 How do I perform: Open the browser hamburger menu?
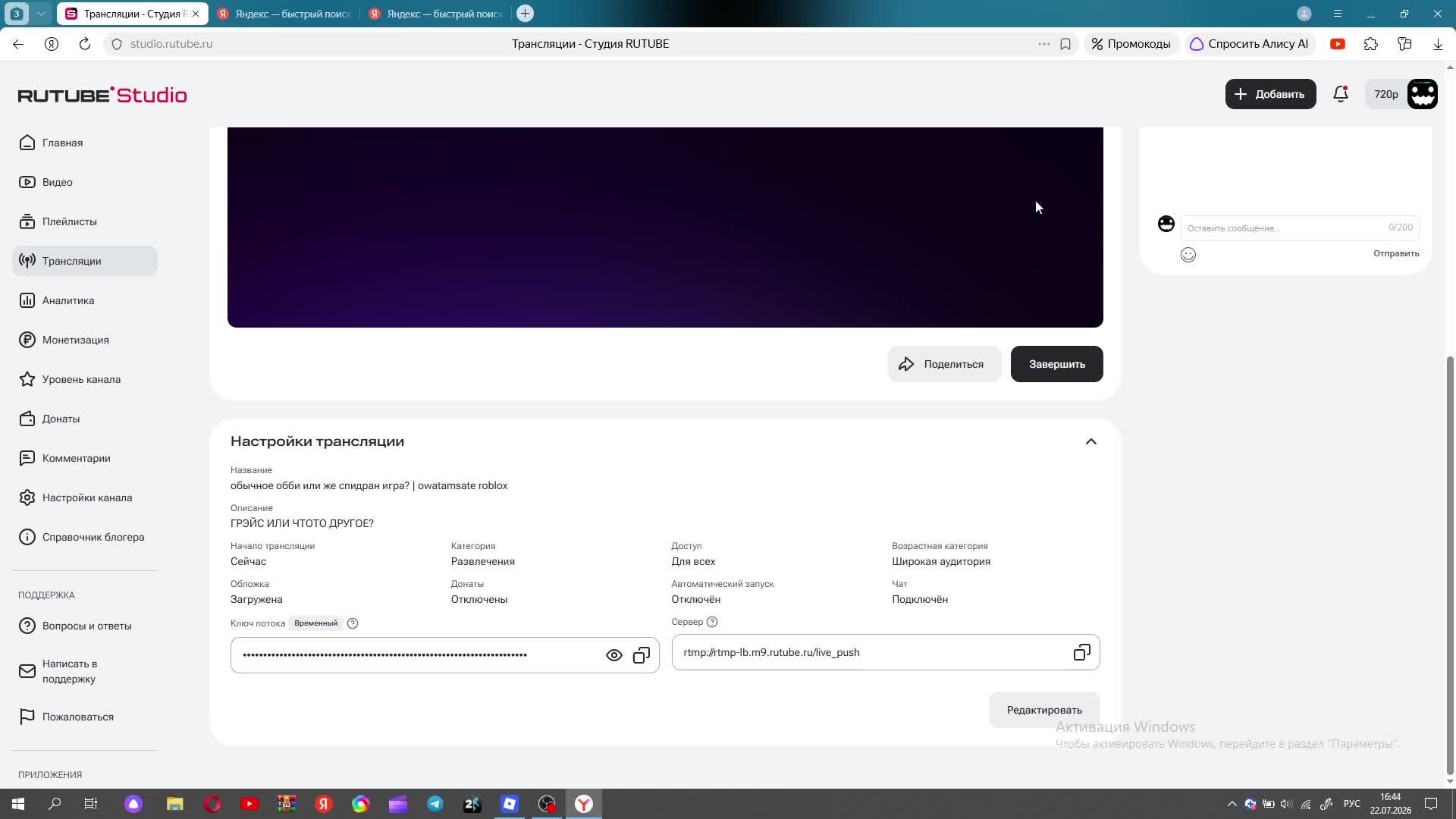coord(1338,14)
